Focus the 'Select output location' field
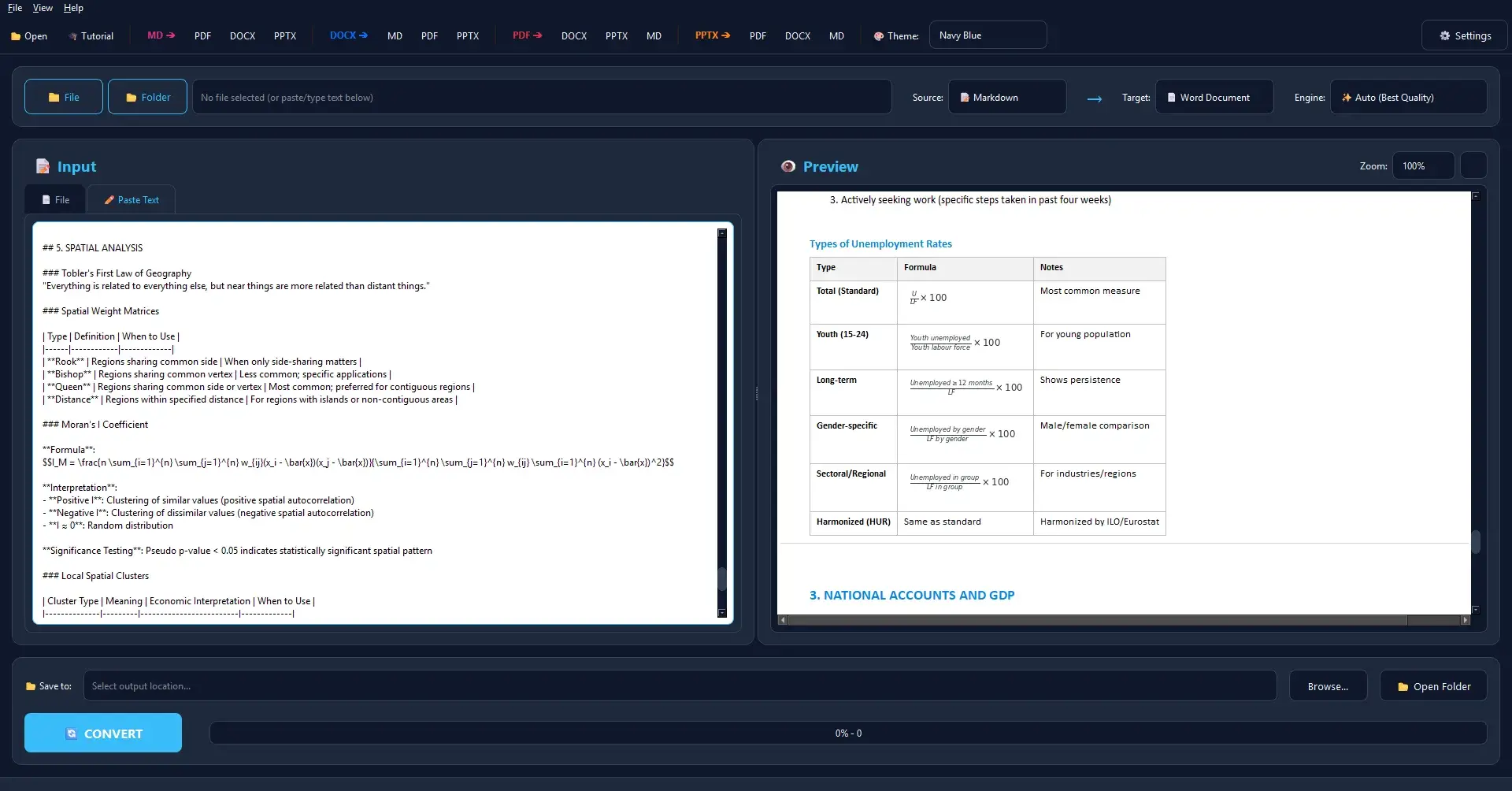 tap(680, 685)
